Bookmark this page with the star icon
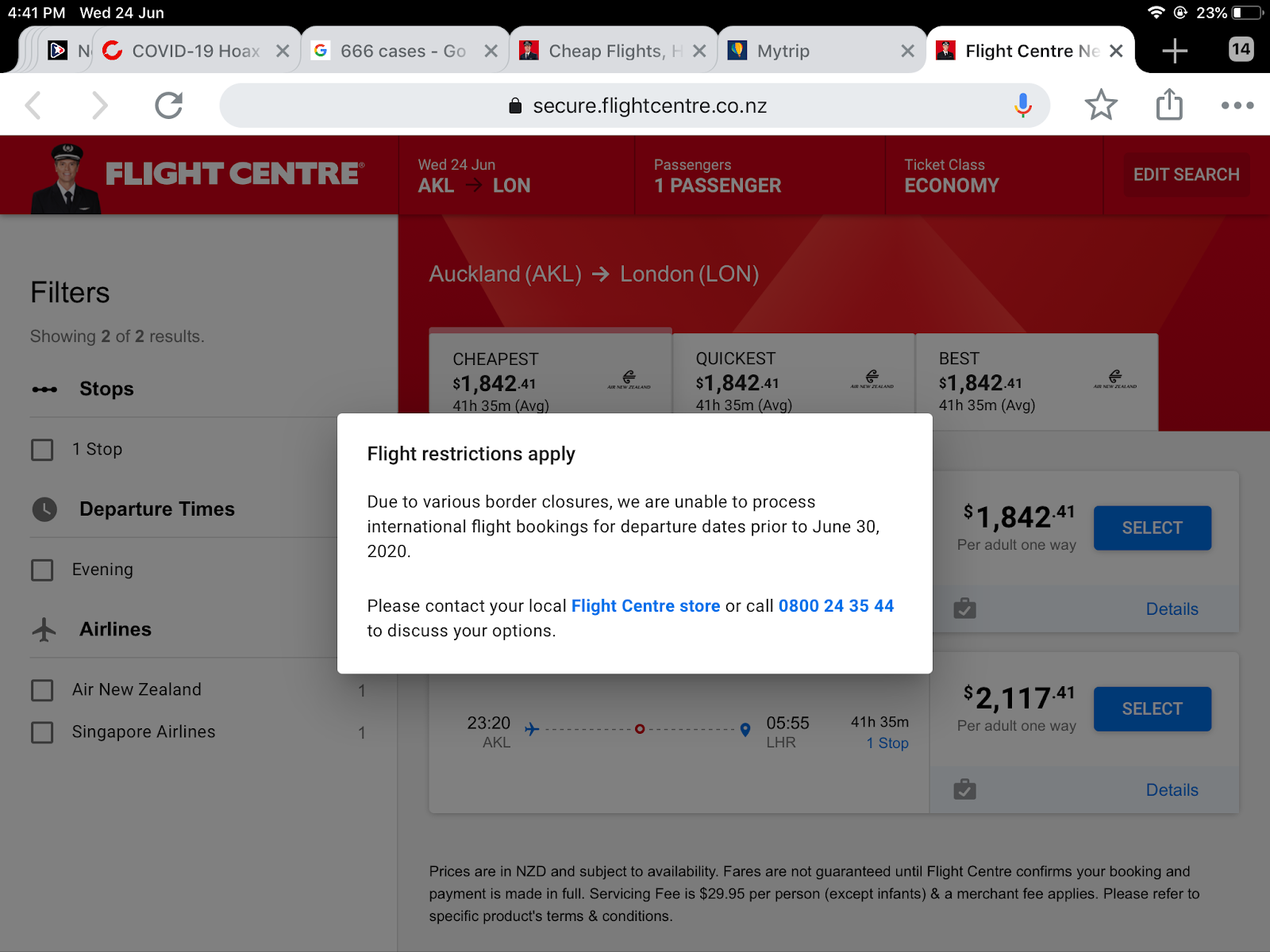 pyautogui.click(x=1101, y=106)
